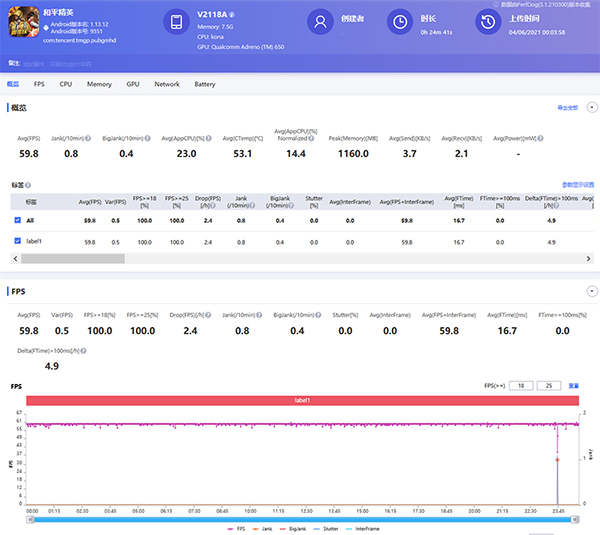600x535 pixels.
Task: Click the device phone icon
Action: tap(178, 22)
